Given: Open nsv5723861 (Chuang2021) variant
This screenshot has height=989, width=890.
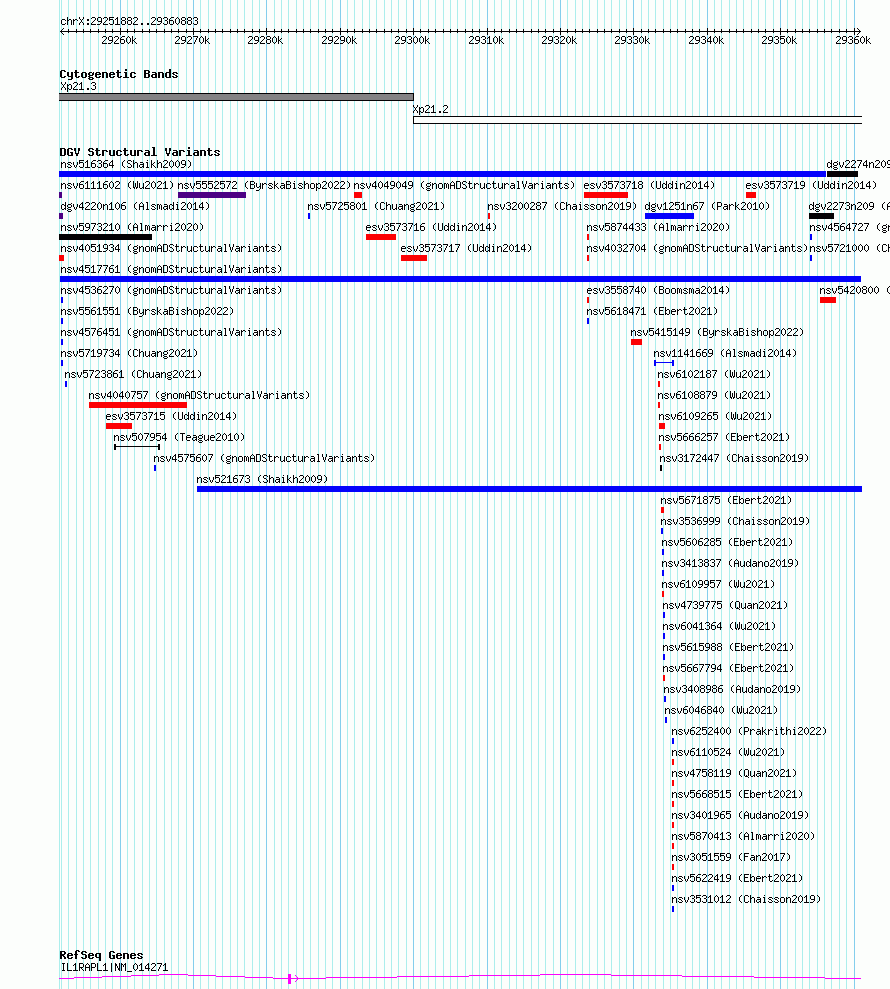Looking at the screenshot, I should pyautogui.click(x=133, y=374).
